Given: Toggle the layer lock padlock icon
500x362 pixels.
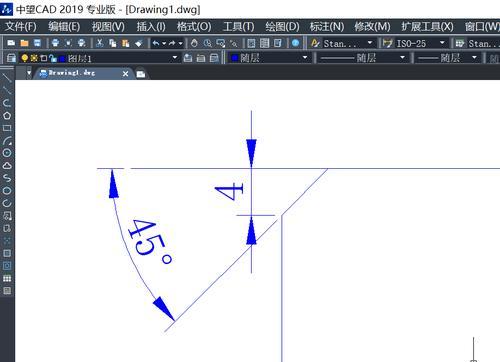Looking at the screenshot, I should coord(52,58).
